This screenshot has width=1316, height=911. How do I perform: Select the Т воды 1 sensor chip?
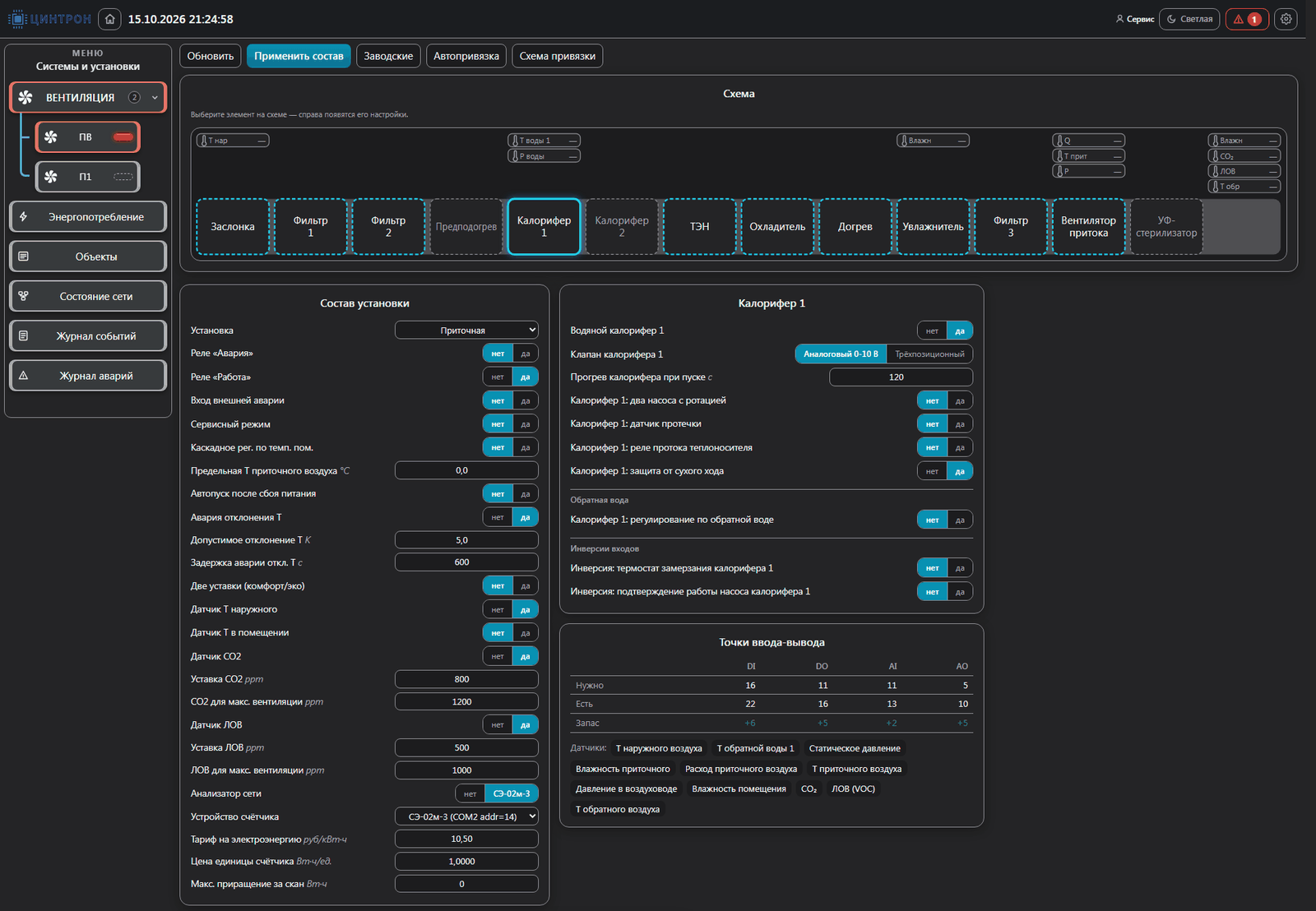coord(544,141)
